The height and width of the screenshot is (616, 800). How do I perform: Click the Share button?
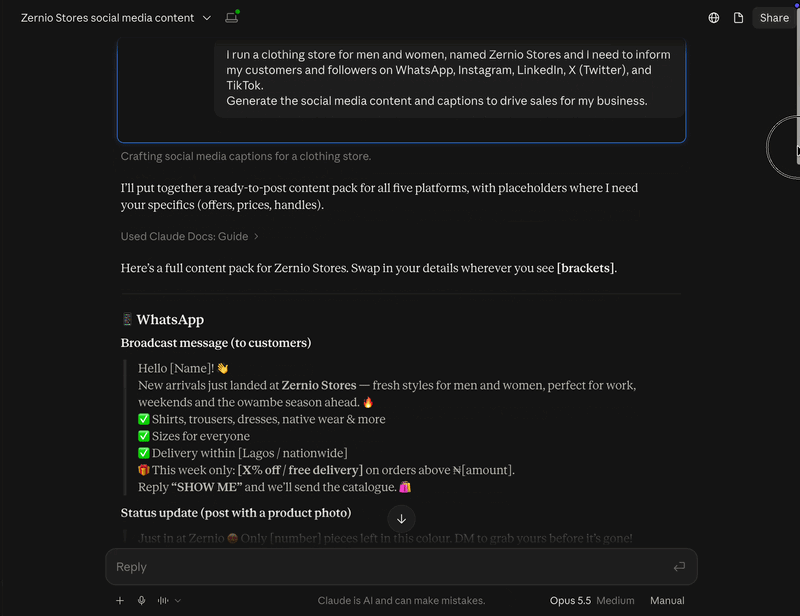(774, 18)
